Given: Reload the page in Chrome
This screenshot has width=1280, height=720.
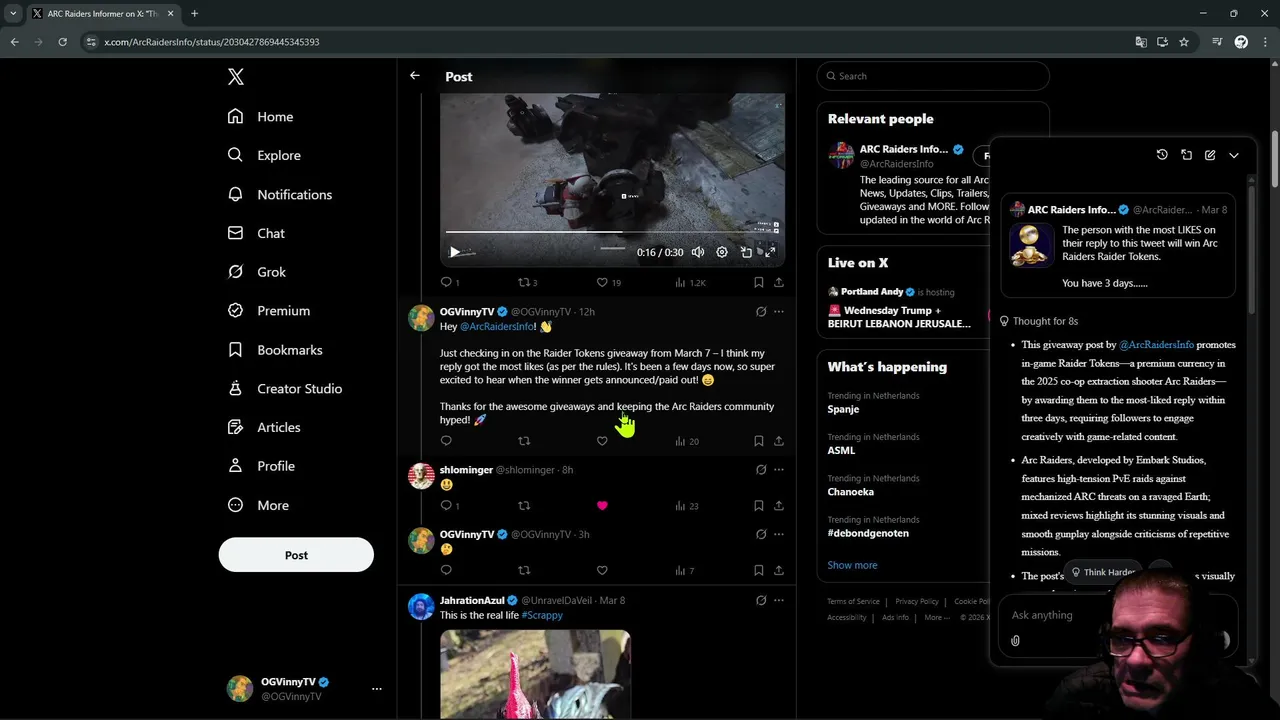Looking at the screenshot, I should pos(62,42).
